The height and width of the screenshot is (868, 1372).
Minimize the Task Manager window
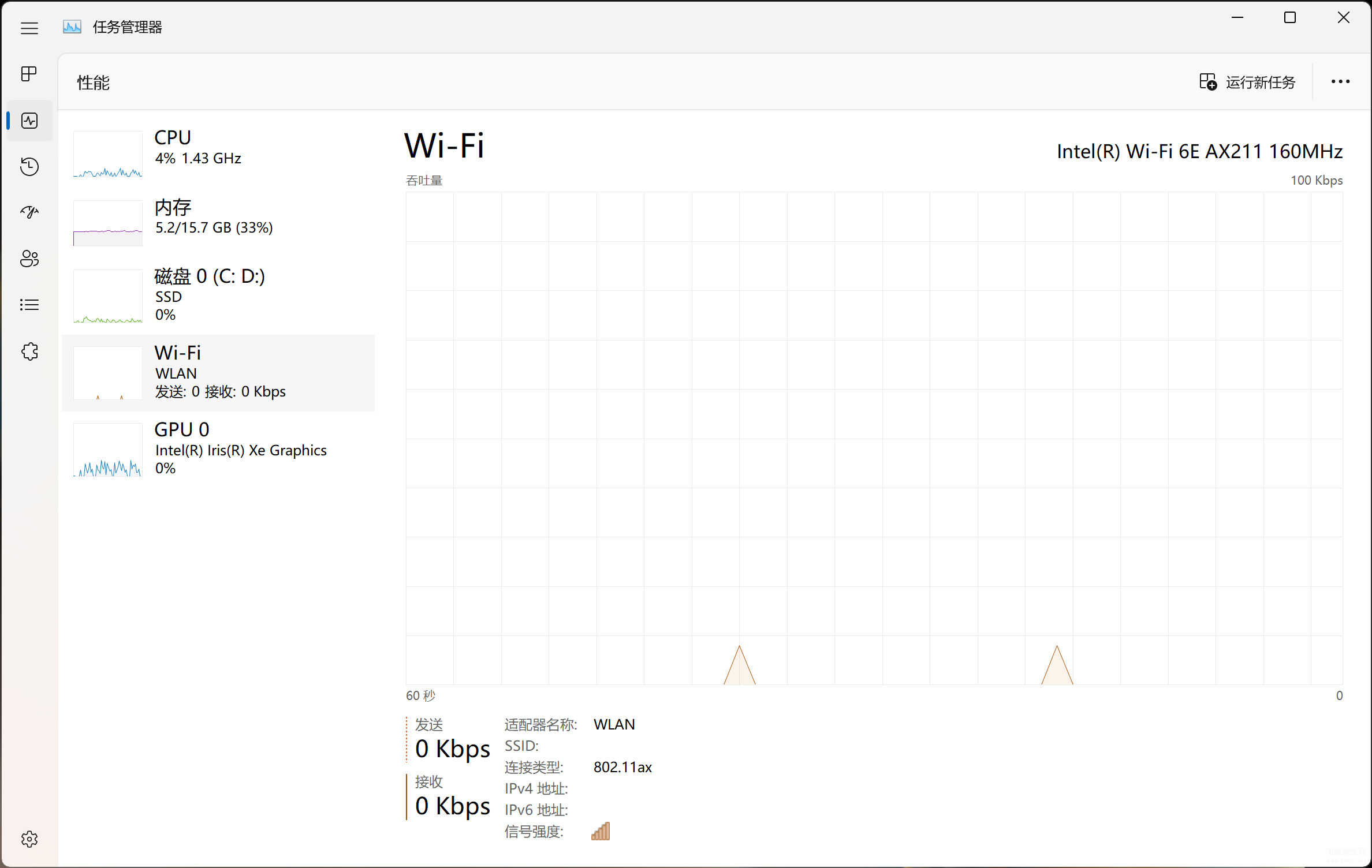pyautogui.click(x=1237, y=18)
